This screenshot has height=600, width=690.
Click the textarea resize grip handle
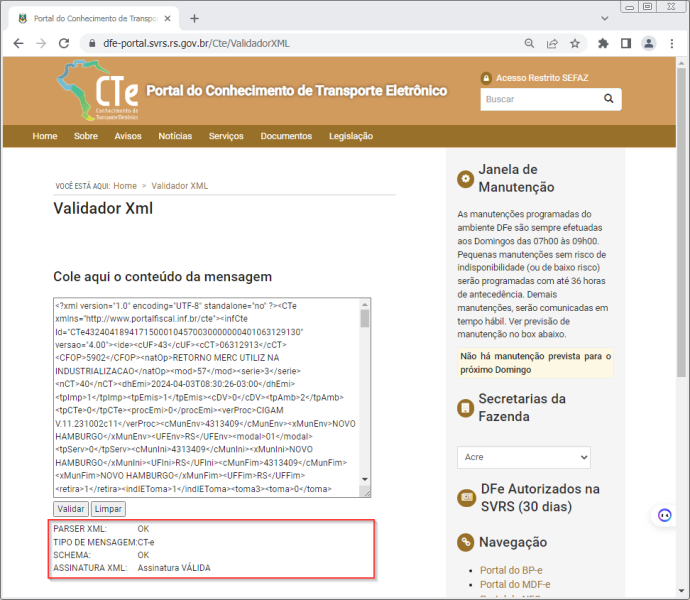[366, 493]
